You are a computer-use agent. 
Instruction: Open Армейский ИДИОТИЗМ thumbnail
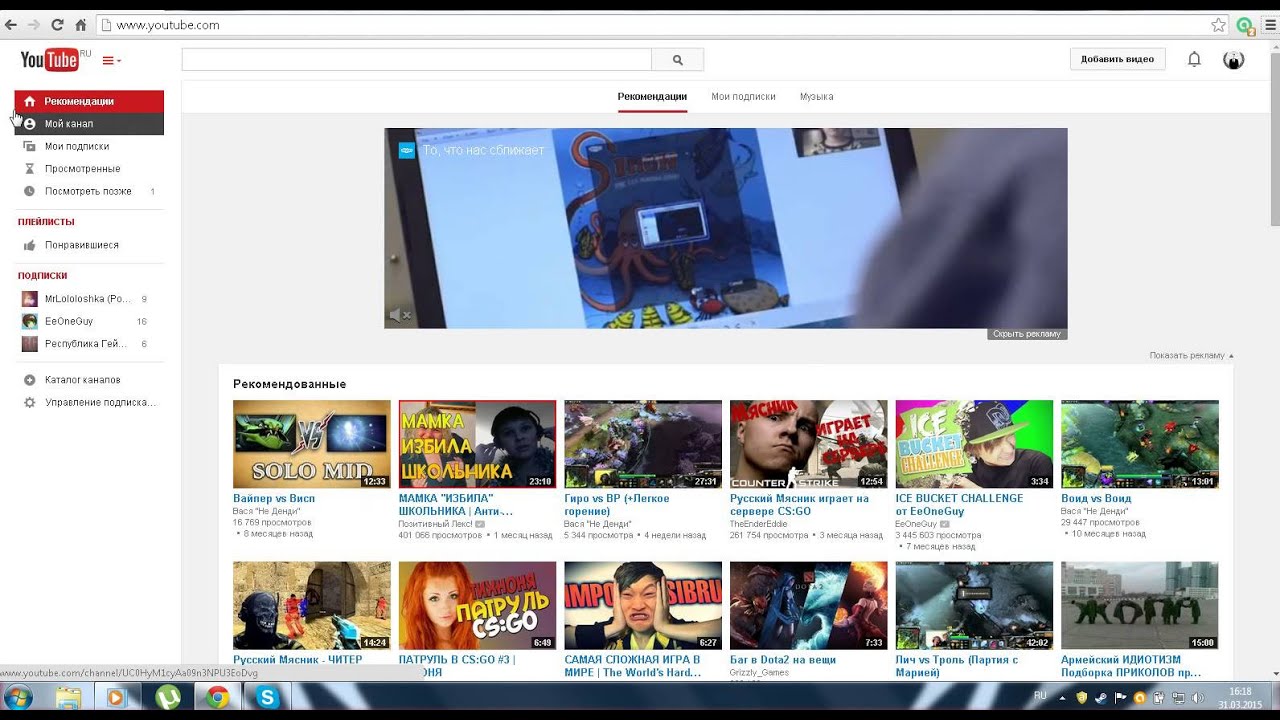[1140, 606]
